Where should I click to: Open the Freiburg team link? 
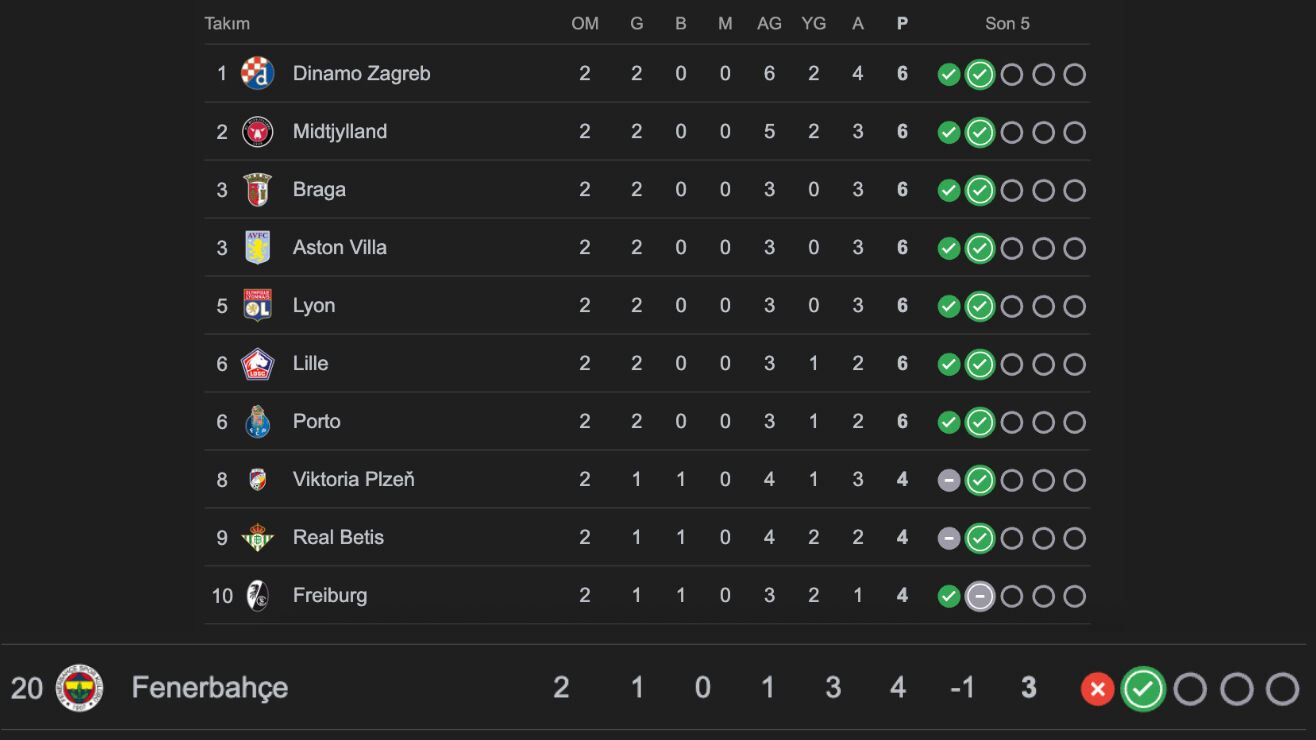click(x=330, y=596)
